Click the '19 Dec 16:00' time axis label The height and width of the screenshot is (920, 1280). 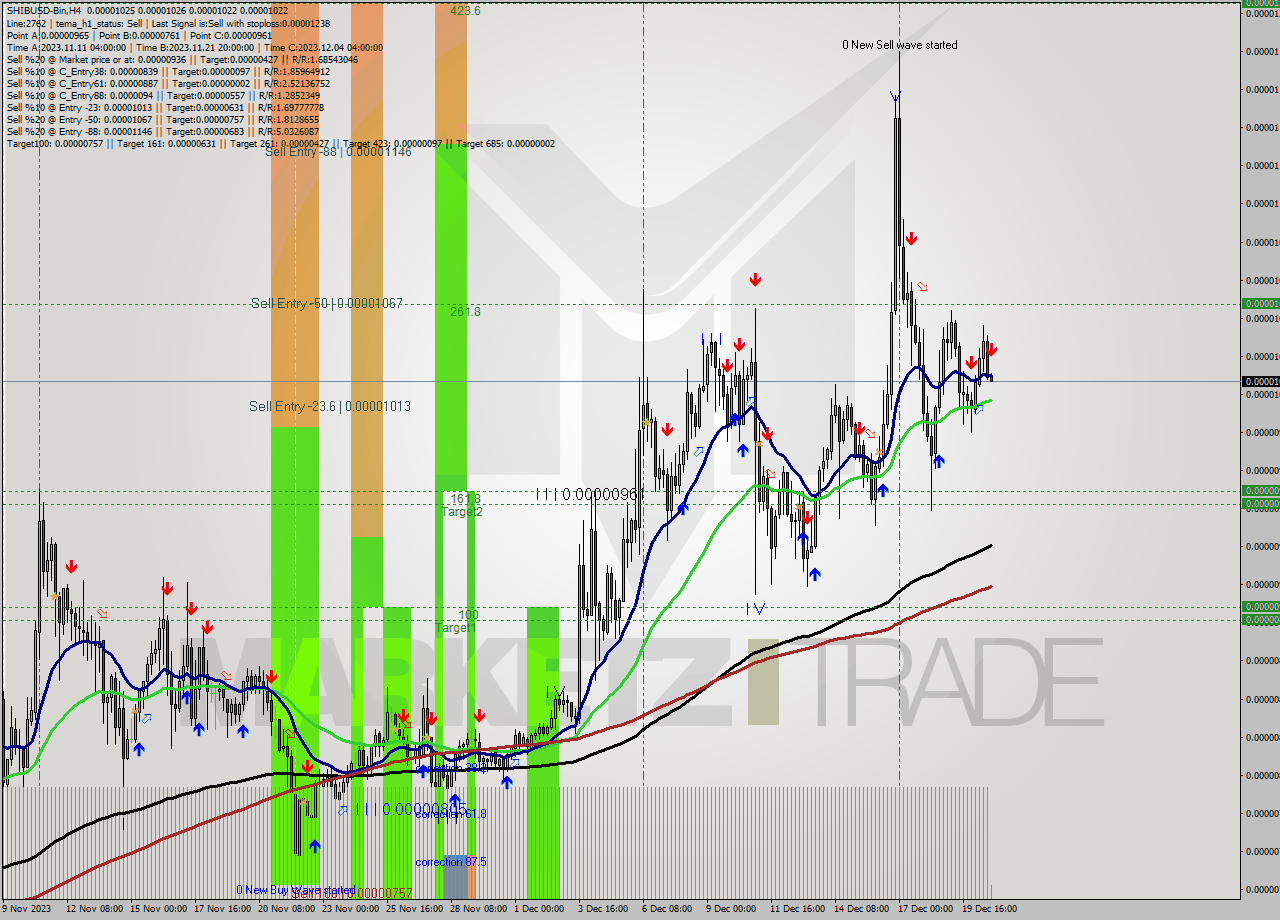coord(991,909)
